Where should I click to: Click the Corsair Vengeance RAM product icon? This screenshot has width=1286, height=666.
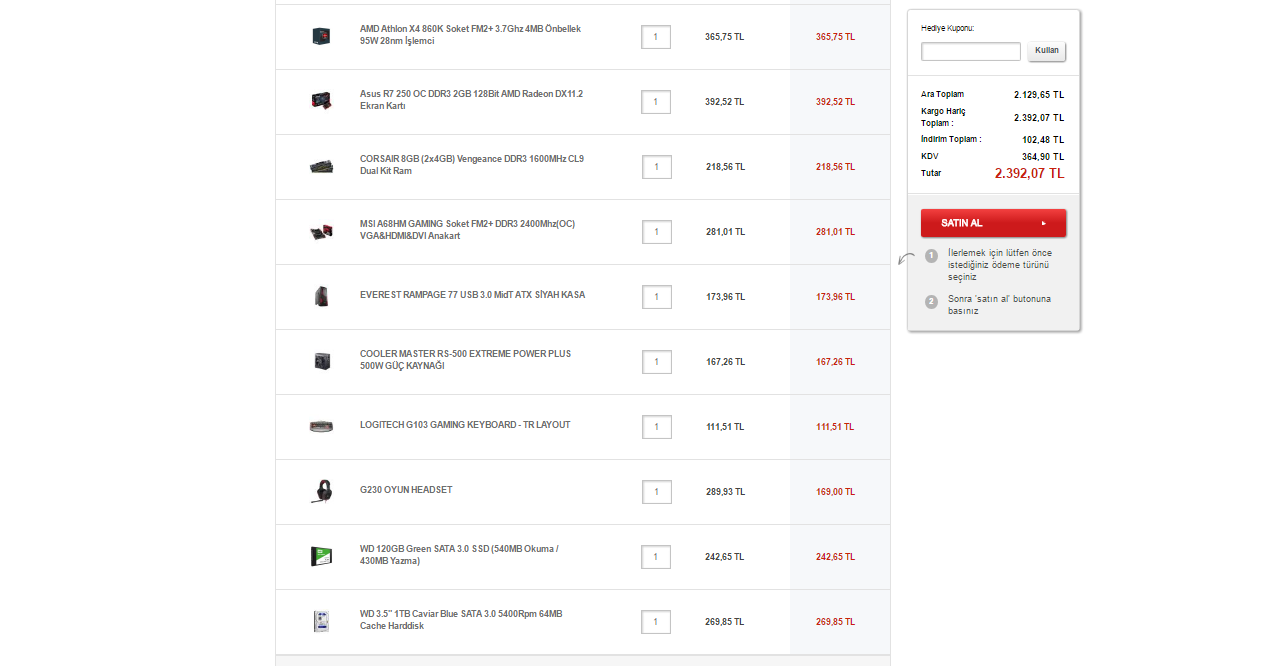click(321, 166)
